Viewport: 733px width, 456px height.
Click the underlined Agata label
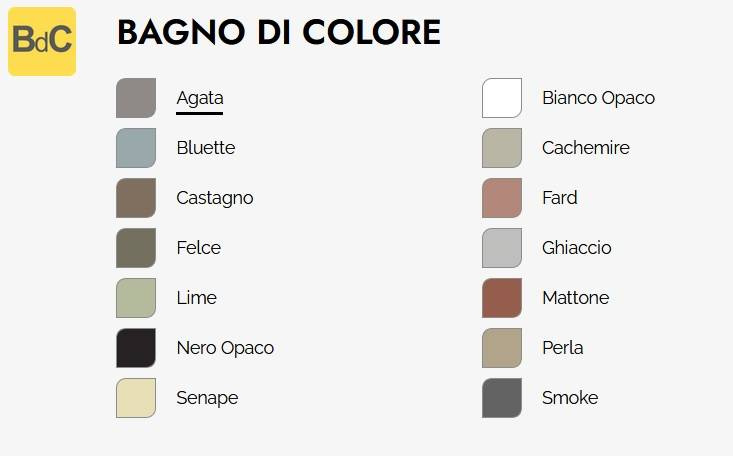pos(200,99)
